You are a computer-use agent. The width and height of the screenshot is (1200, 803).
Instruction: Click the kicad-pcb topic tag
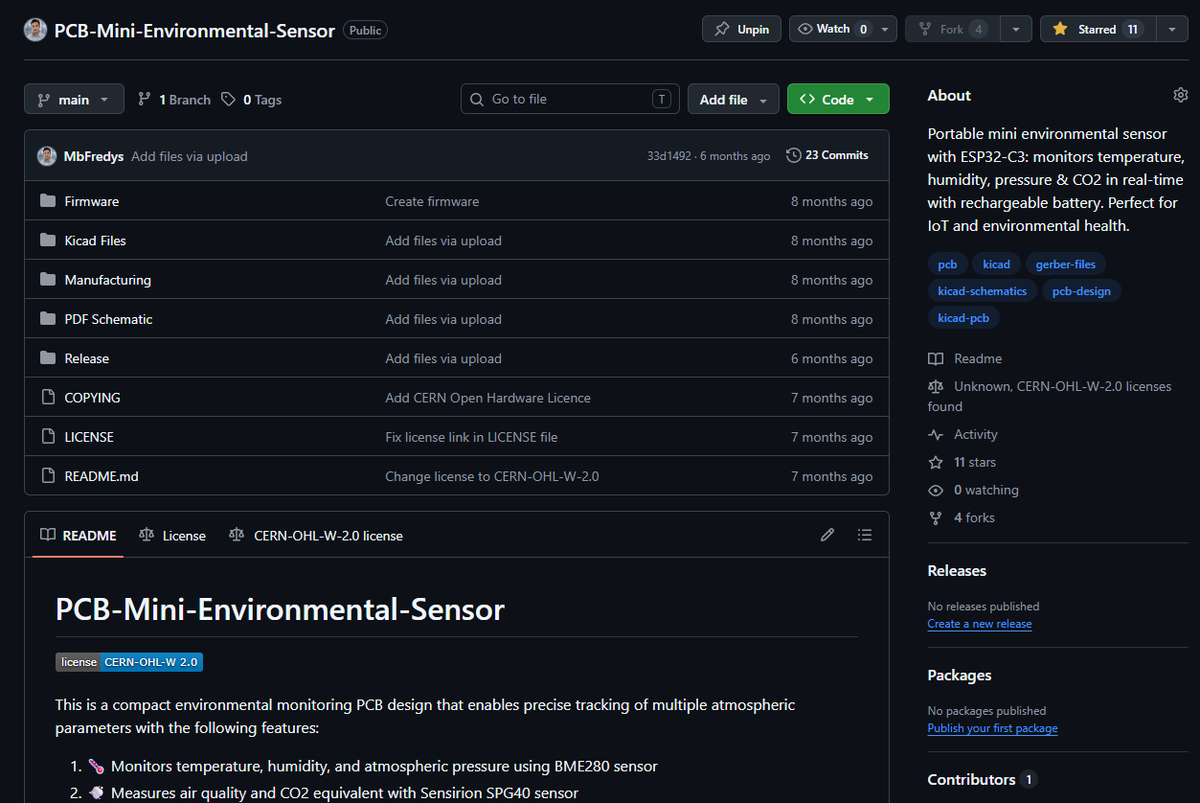pos(964,318)
